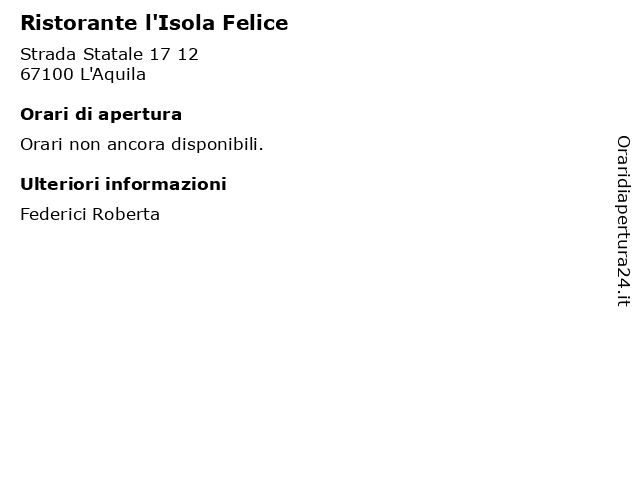
Task: Click the word disponibili in the hours text
Action: pyautogui.click(x=217, y=144)
